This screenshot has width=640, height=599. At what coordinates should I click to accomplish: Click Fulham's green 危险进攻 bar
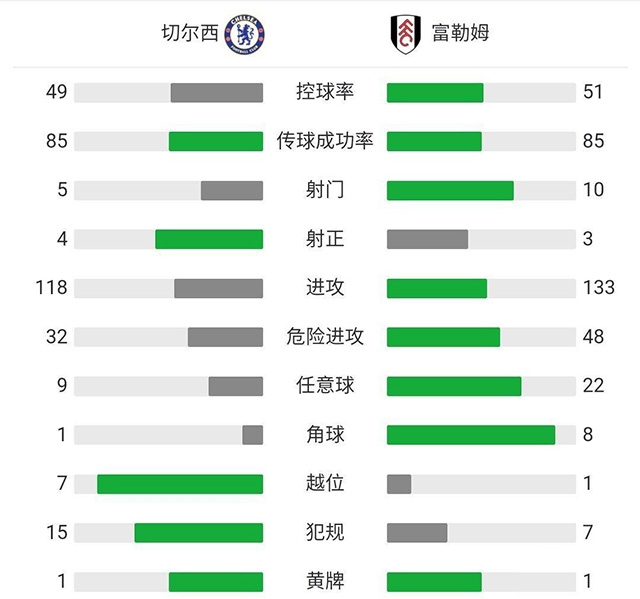443,336
